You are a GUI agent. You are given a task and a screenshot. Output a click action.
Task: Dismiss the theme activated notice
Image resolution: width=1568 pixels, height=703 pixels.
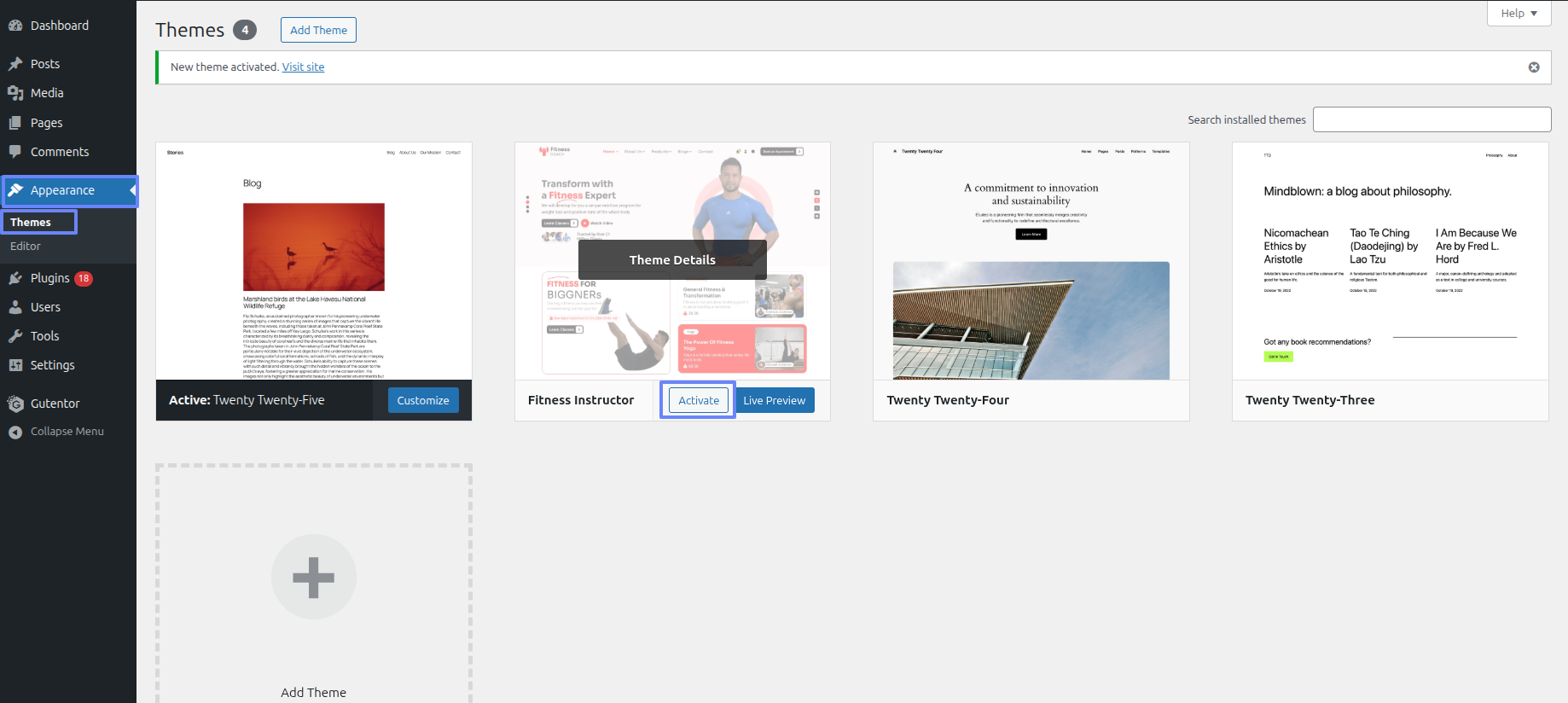click(x=1533, y=67)
